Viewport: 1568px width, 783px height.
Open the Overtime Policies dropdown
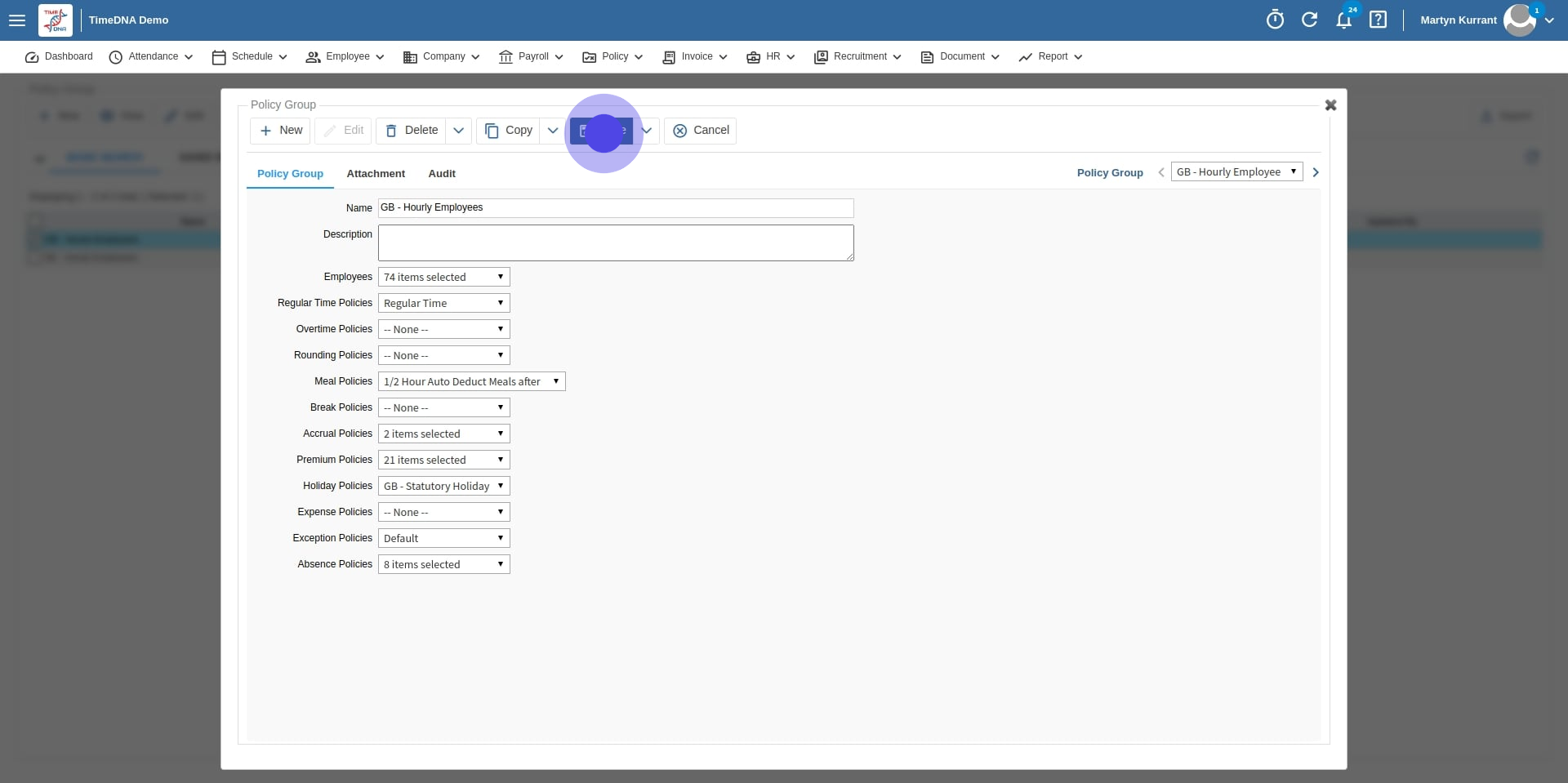coord(444,330)
